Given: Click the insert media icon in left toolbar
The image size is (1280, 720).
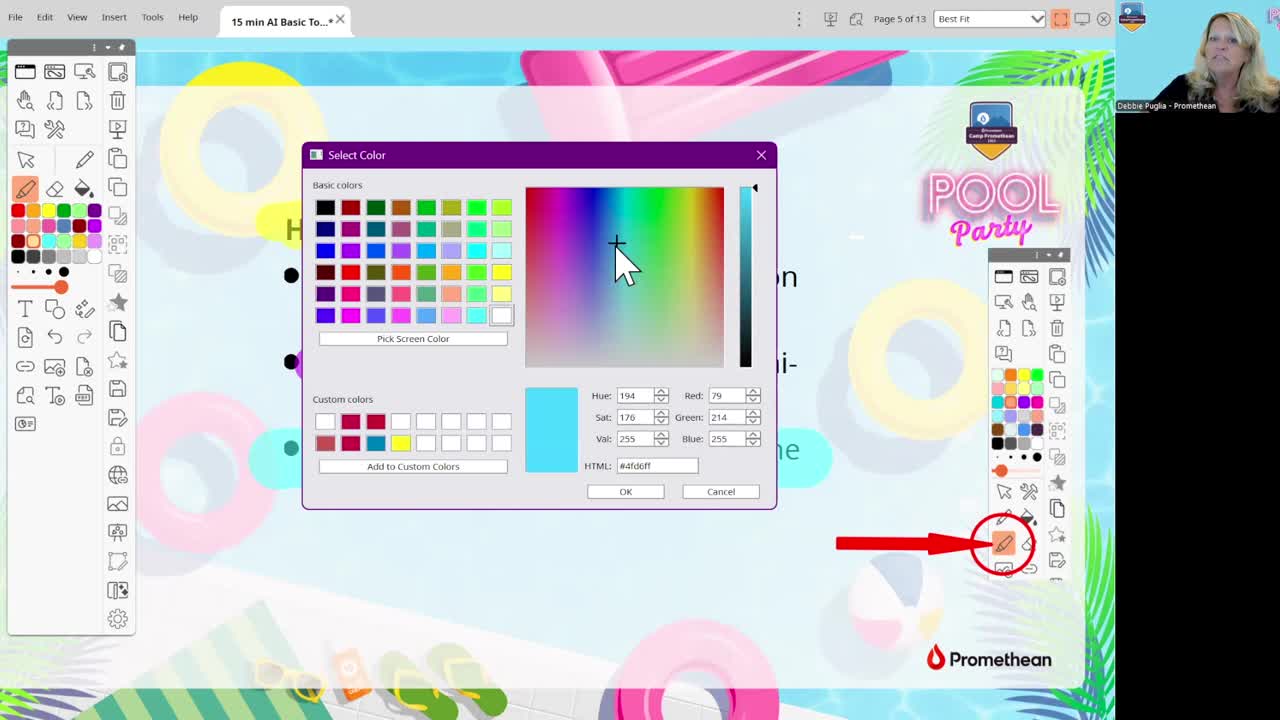Looking at the screenshot, I should (55, 367).
